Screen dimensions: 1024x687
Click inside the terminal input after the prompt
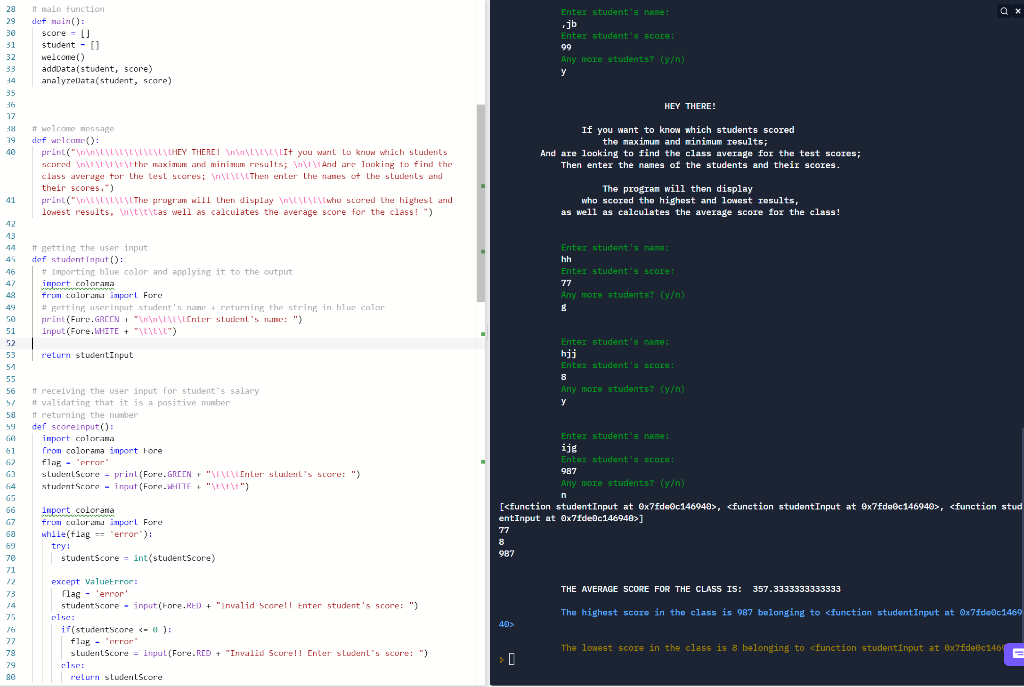[x=512, y=658]
